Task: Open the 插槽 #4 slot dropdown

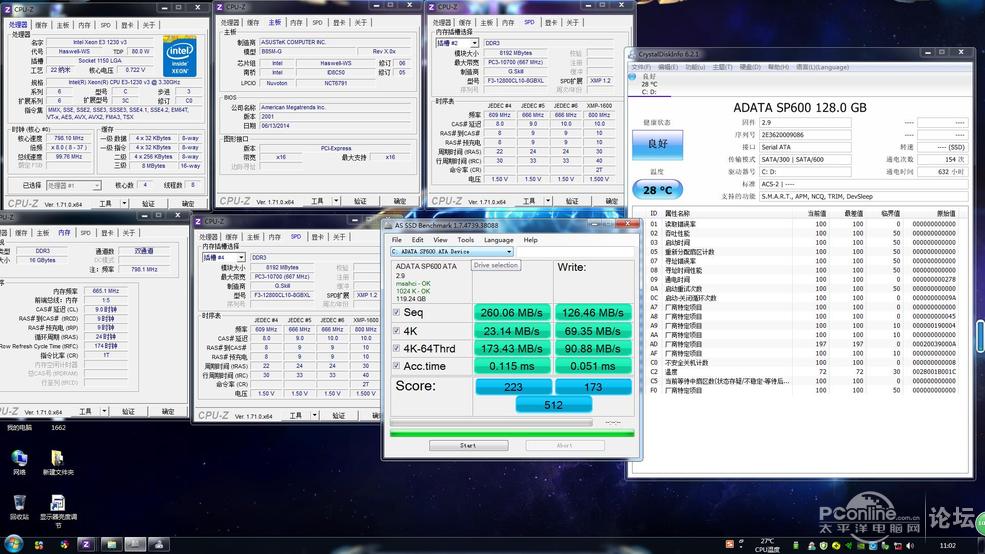Action: (x=223, y=258)
